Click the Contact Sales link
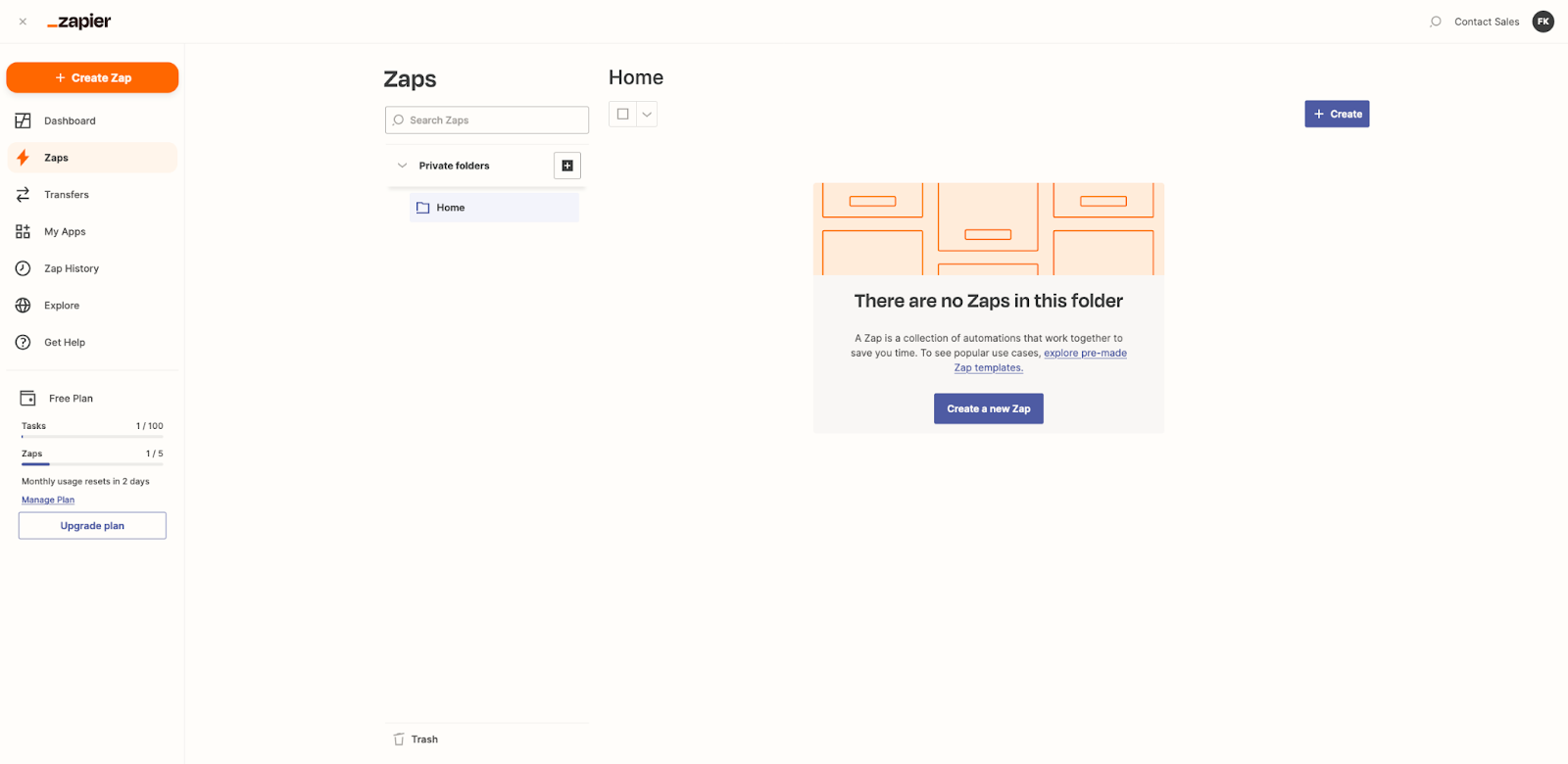Screen dimensions: 1568x764 [1487, 22]
